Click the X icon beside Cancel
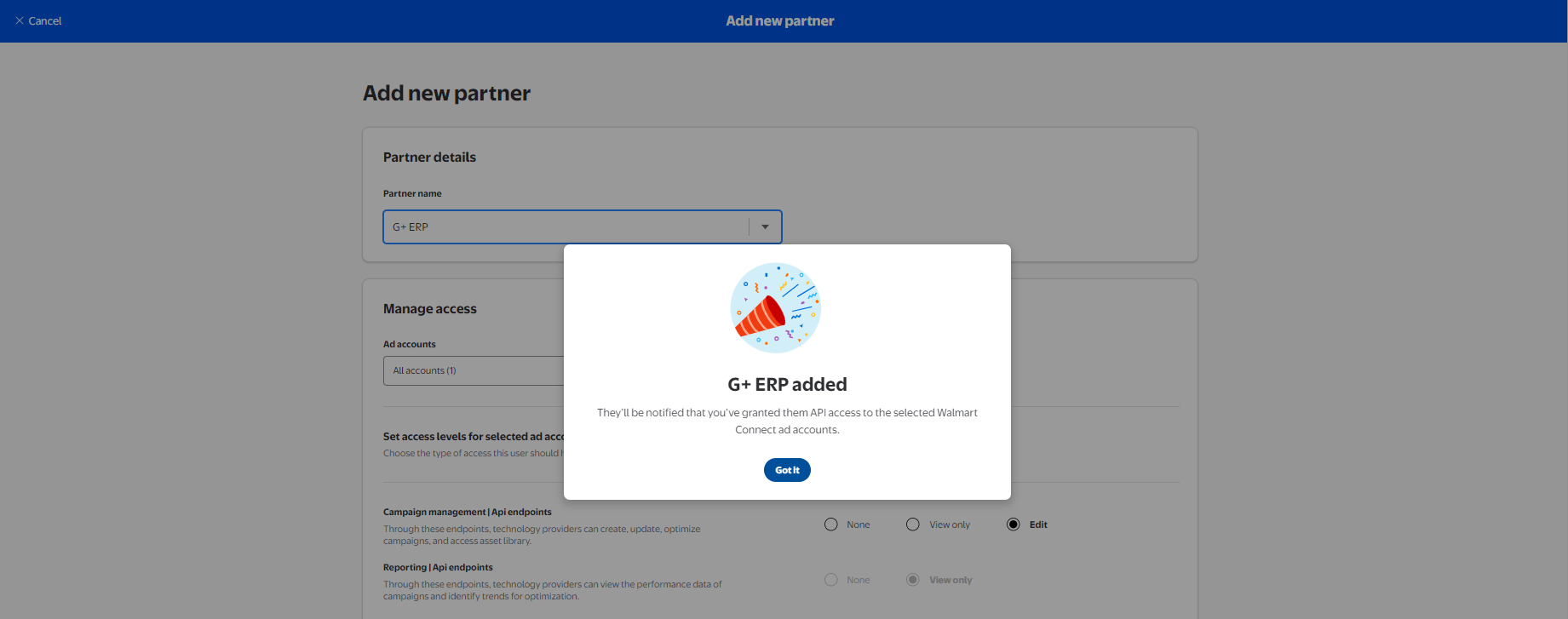This screenshot has height=619, width=1568. (20, 20)
